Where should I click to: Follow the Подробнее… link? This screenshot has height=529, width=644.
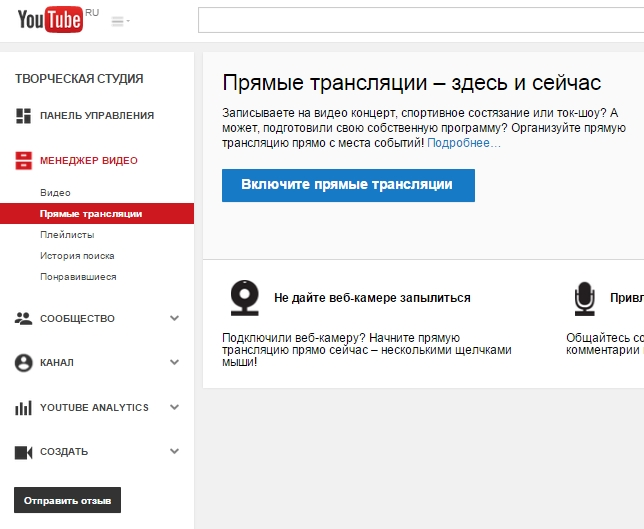point(464,143)
